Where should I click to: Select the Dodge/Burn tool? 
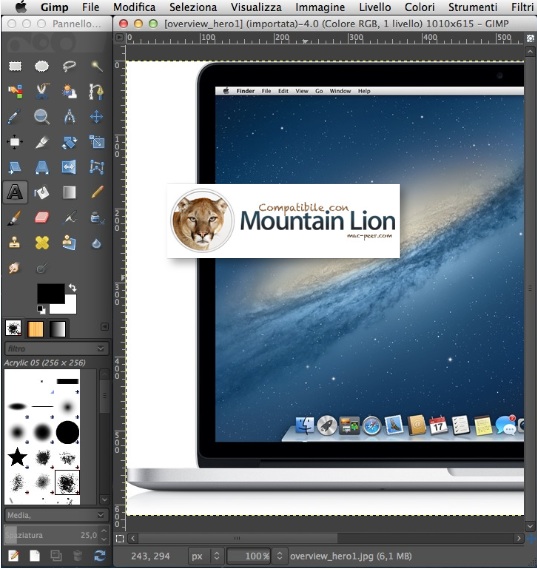click(42, 268)
